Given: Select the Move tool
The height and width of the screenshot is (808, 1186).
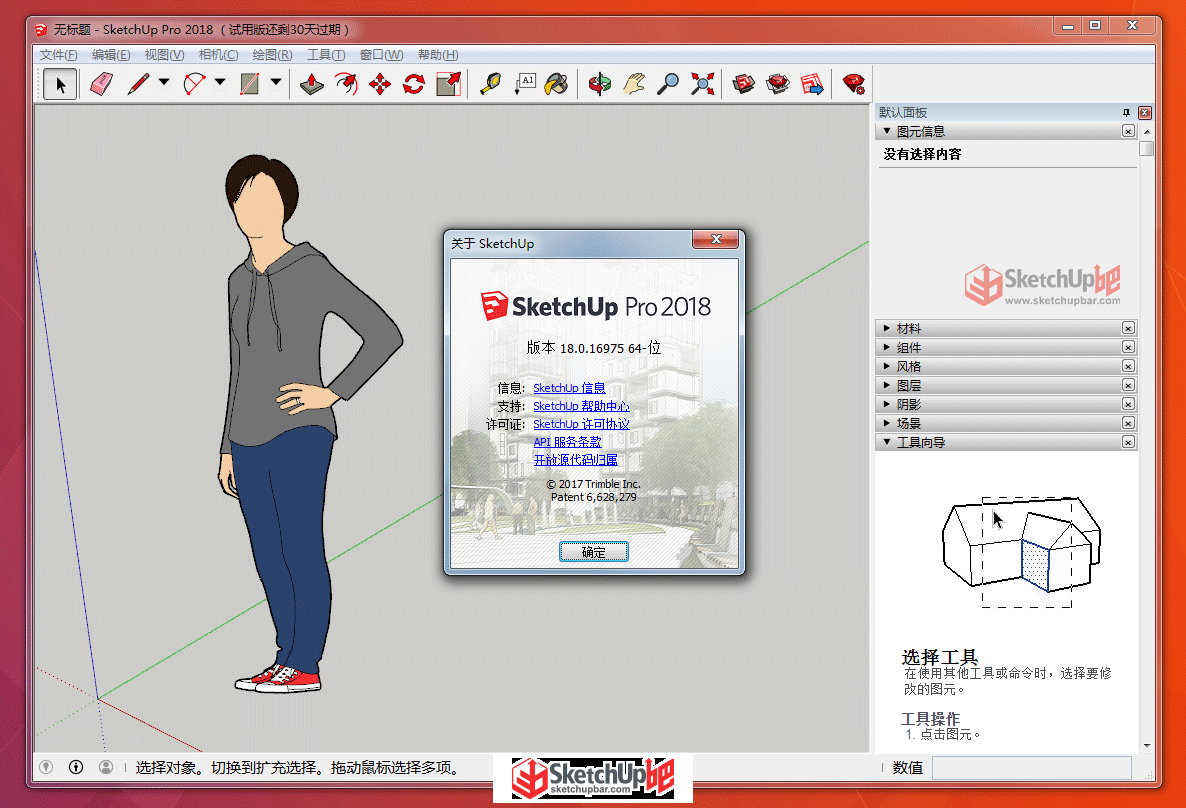Looking at the screenshot, I should click(380, 84).
